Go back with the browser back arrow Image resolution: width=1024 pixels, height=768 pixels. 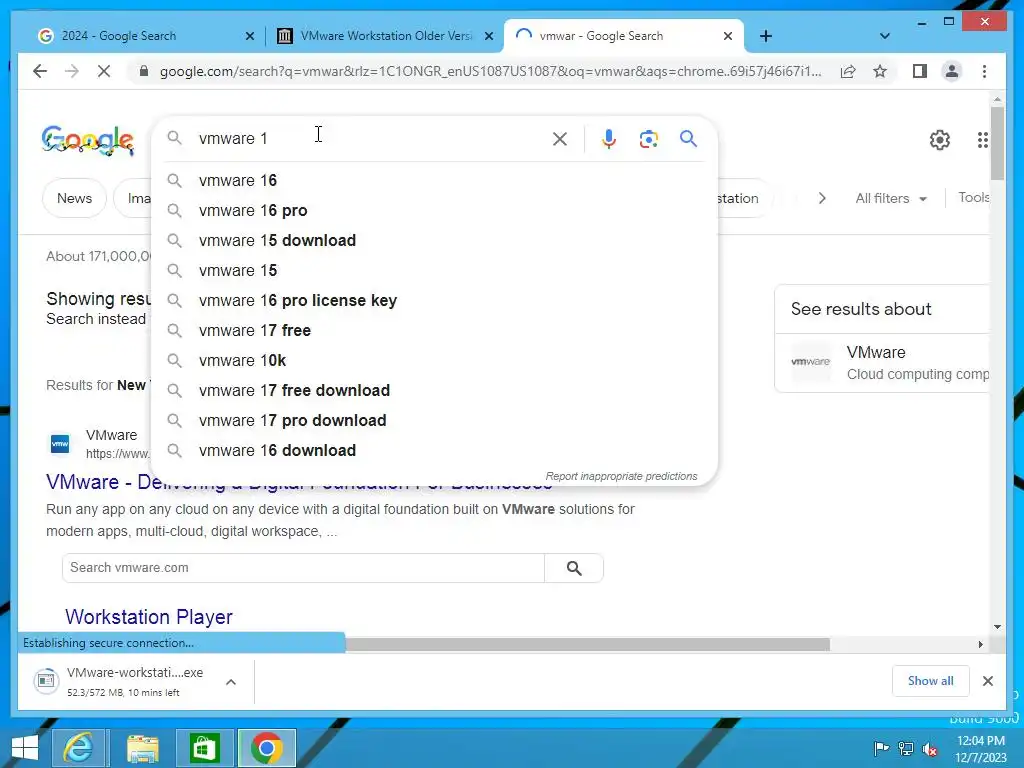click(40, 71)
